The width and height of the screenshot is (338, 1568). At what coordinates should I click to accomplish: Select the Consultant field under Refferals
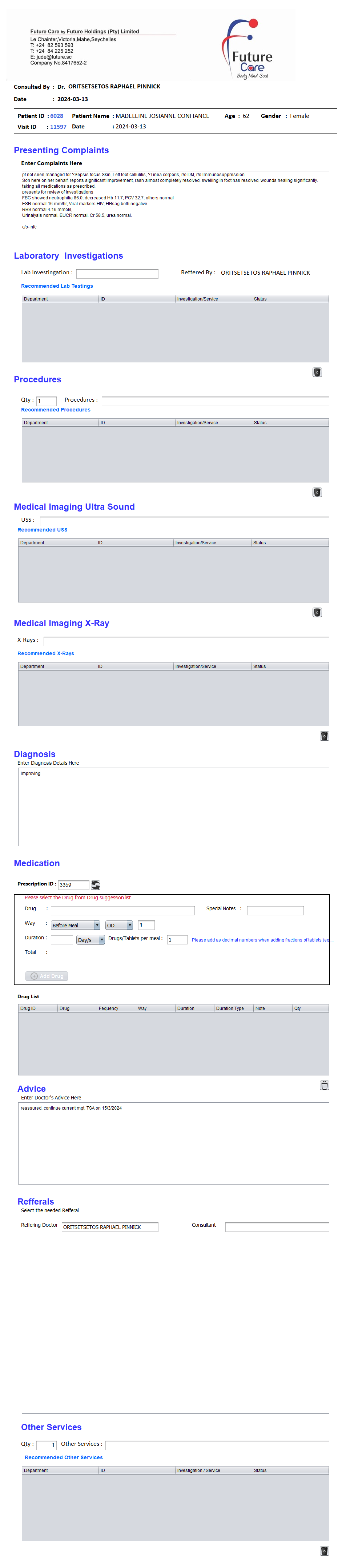click(x=277, y=1227)
